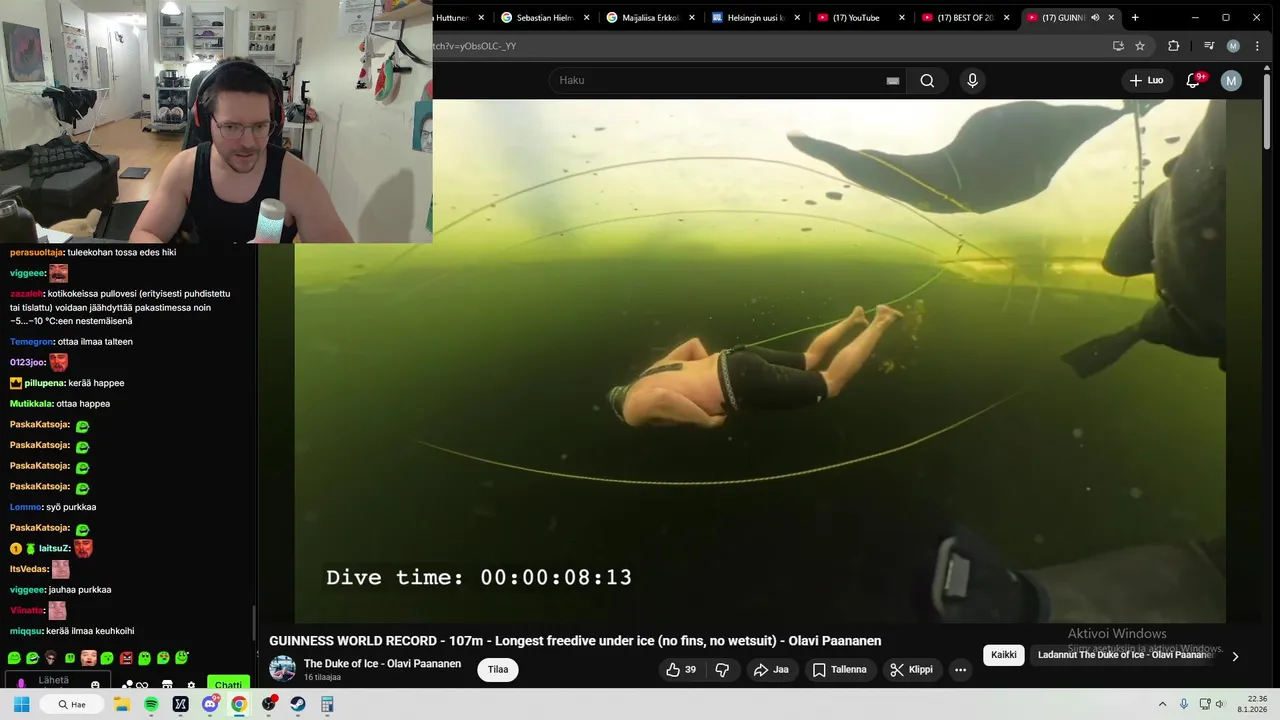Like the video with thumbs up
The height and width of the screenshot is (720, 1280).
tap(681, 670)
